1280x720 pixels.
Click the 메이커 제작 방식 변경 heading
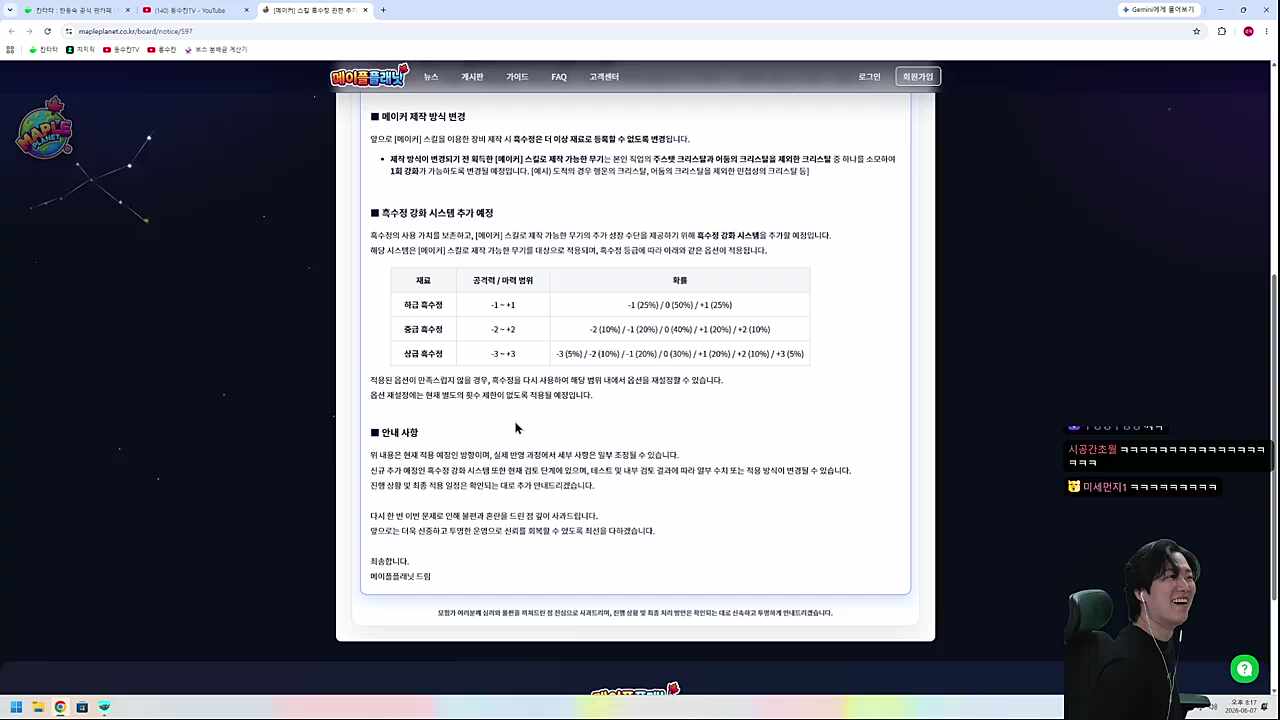pos(418,117)
